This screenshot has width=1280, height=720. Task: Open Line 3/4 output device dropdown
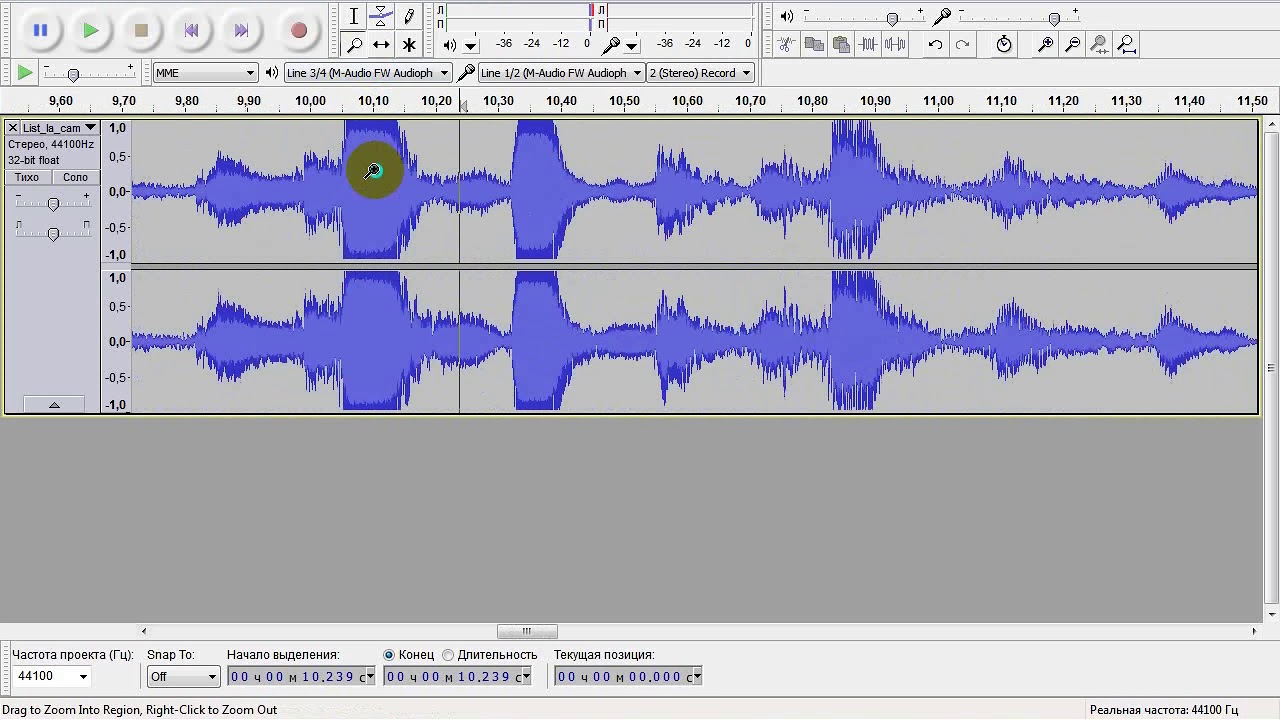point(367,73)
